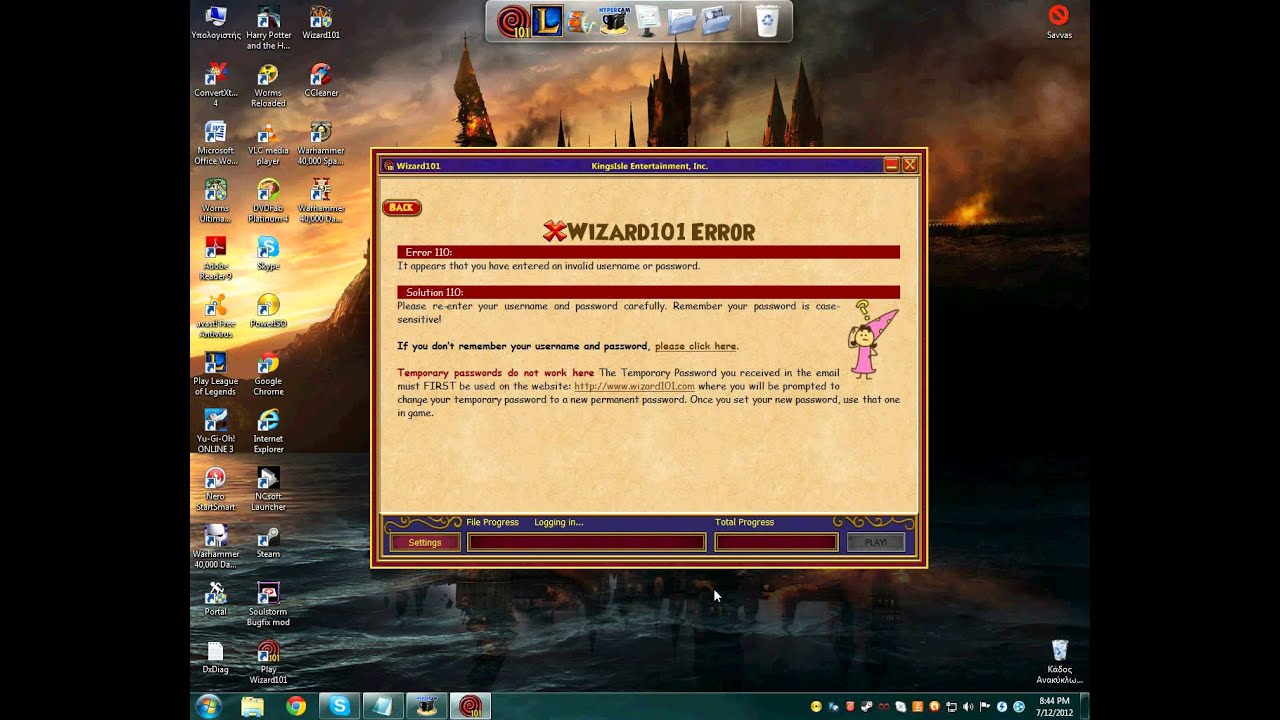Open the launcher Settings button
Image resolution: width=1280 pixels, height=720 pixels.
[425, 542]
